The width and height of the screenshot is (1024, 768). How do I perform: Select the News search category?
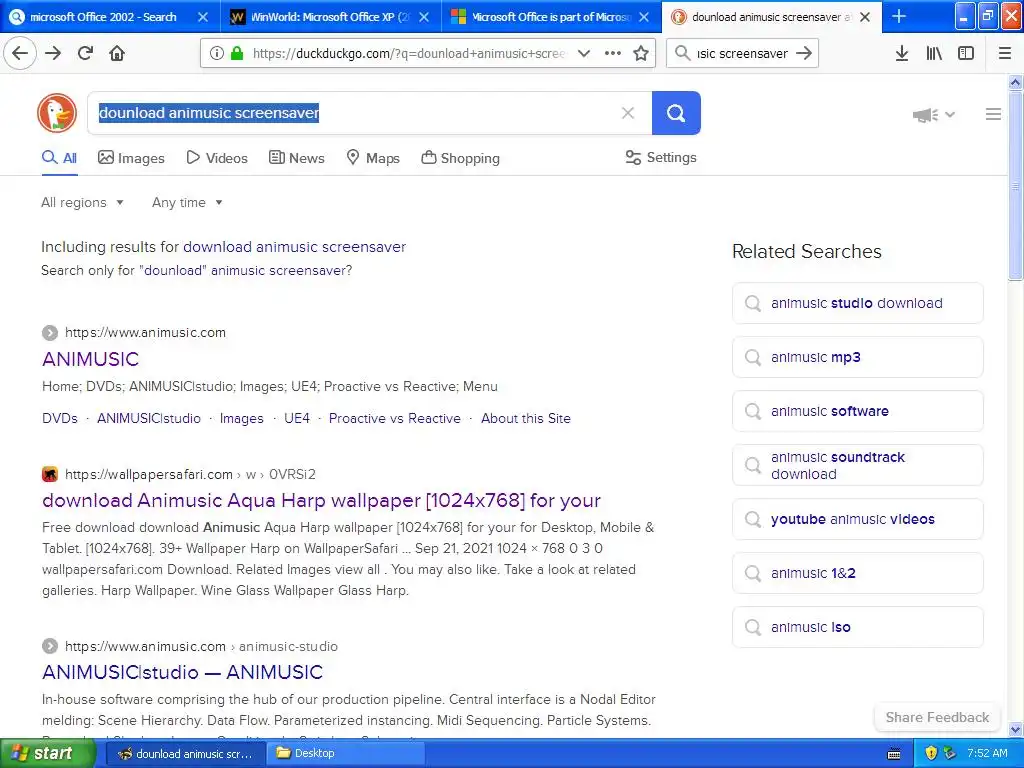(x=296, y=158)
